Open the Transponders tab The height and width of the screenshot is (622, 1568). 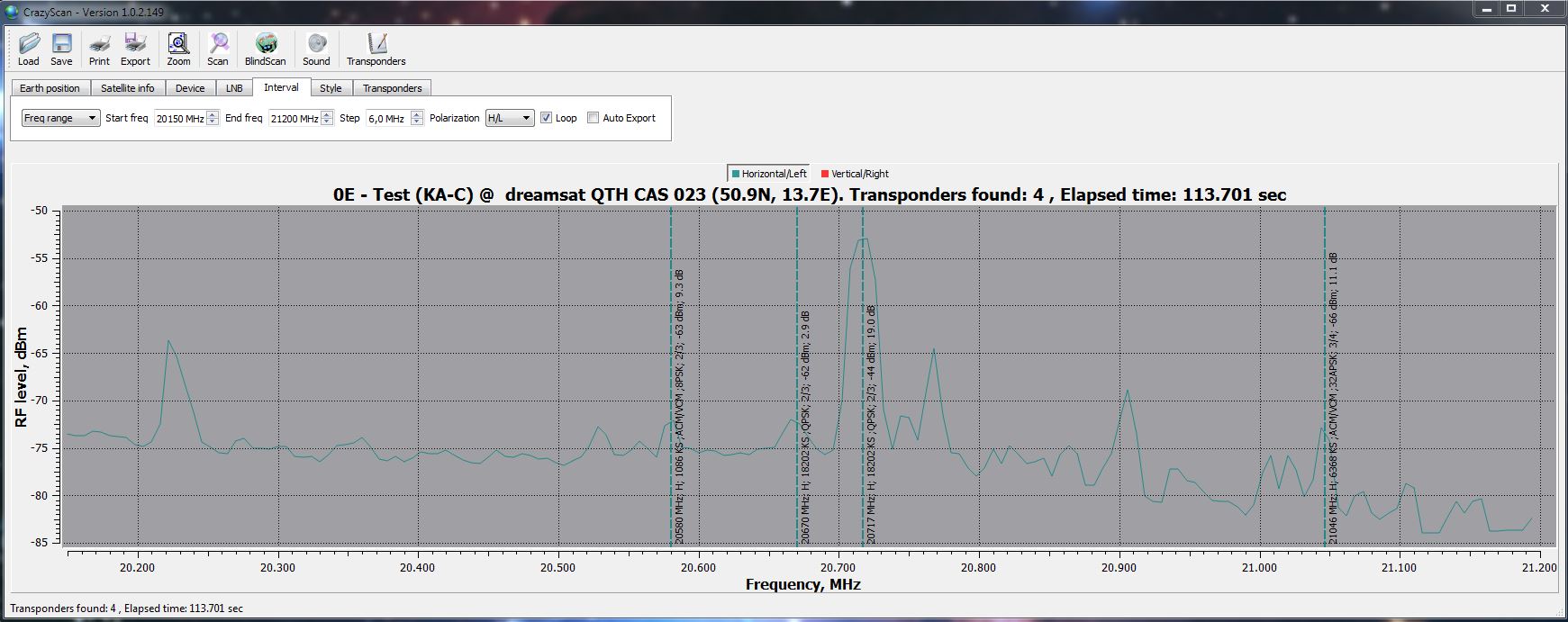pos(393,88)
